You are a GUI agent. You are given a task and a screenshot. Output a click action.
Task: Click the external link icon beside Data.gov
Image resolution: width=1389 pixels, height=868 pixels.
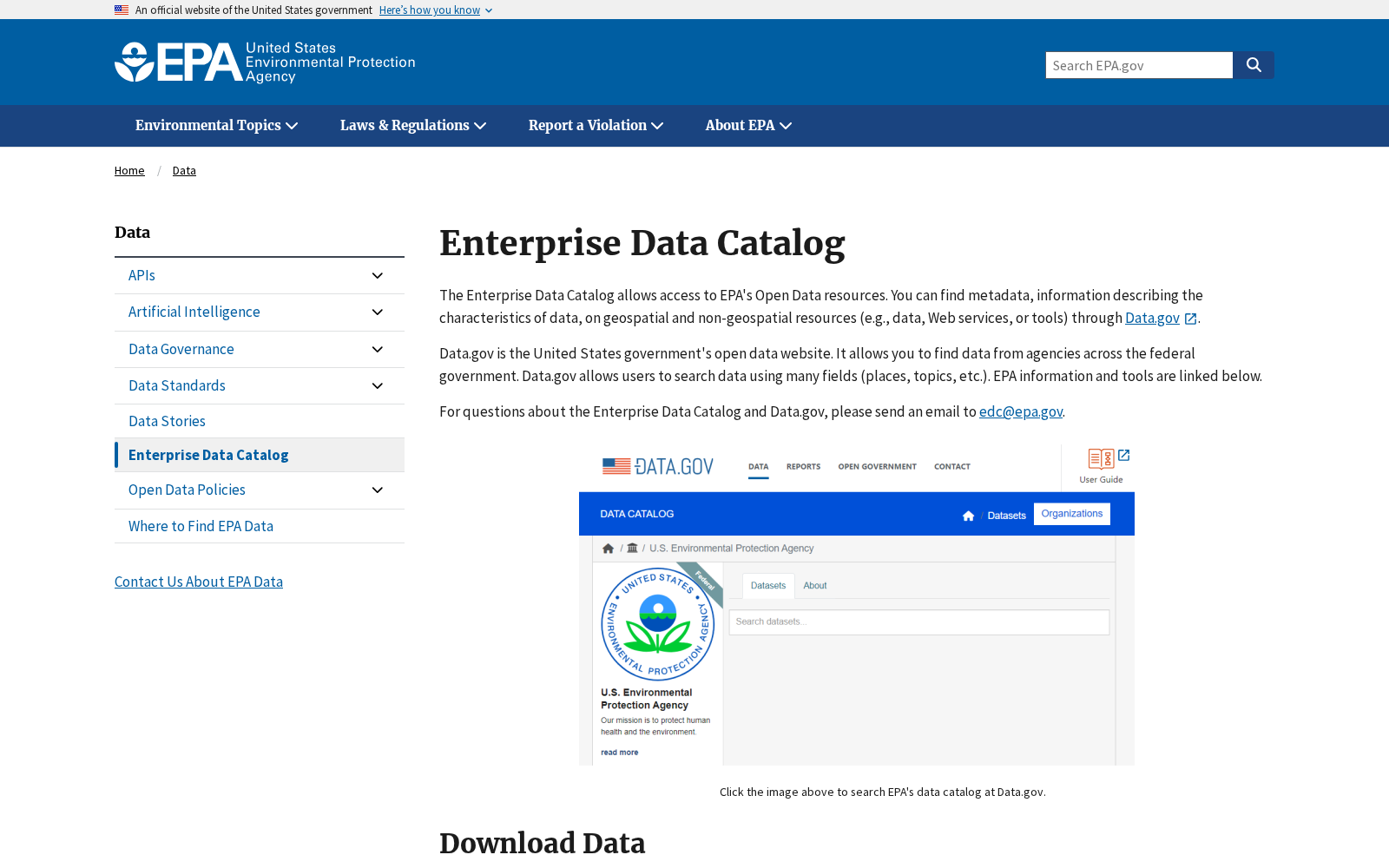point(1191,319)
